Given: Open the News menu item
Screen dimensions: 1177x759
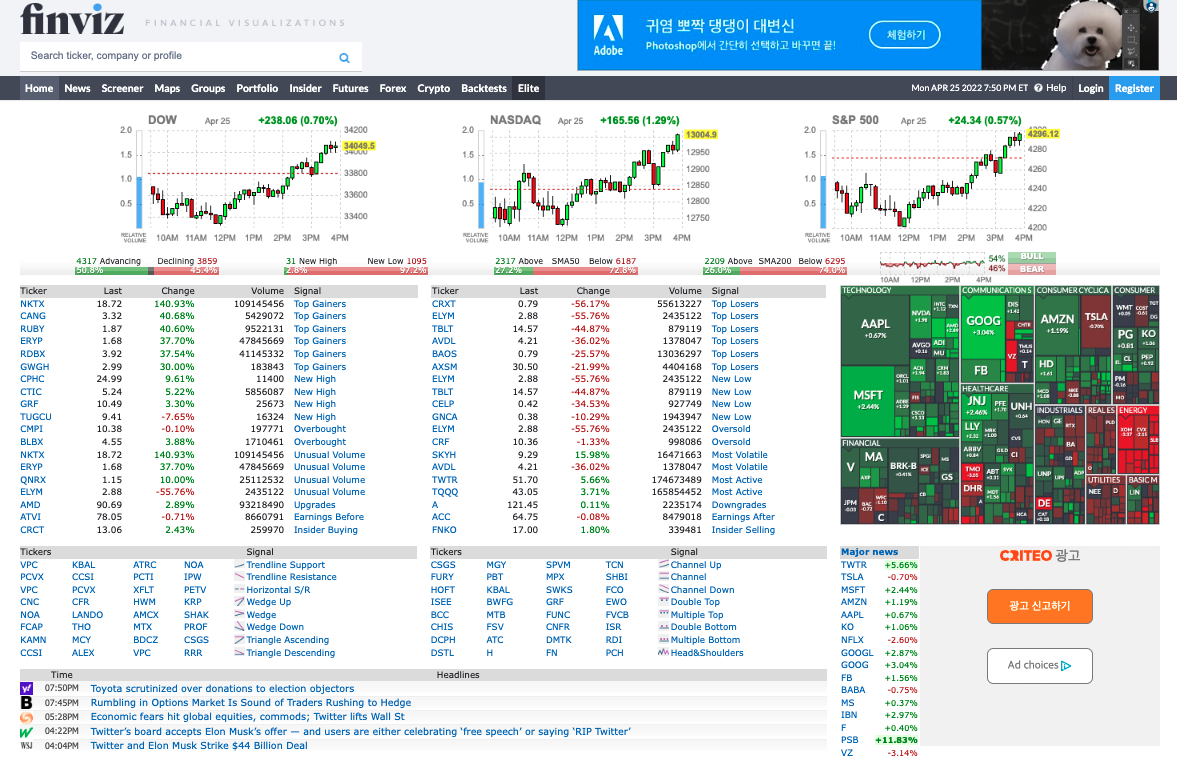Looking at the screenshot, I should coord(77,88).
